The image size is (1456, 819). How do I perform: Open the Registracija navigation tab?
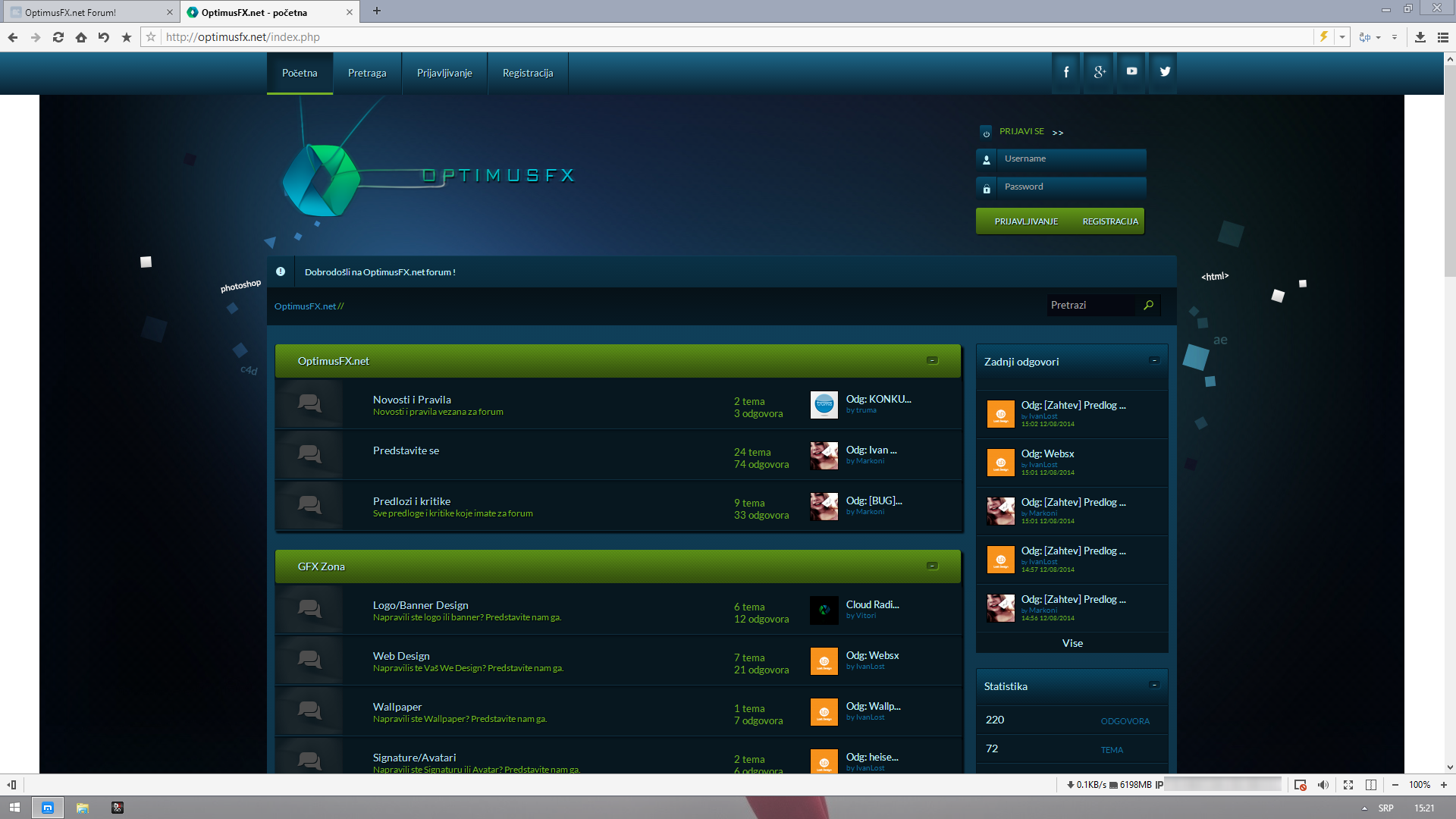[528, 74]
